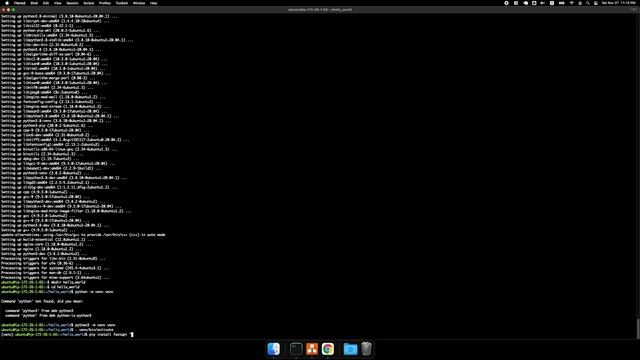Open the Profiles menu

(105, 3)
